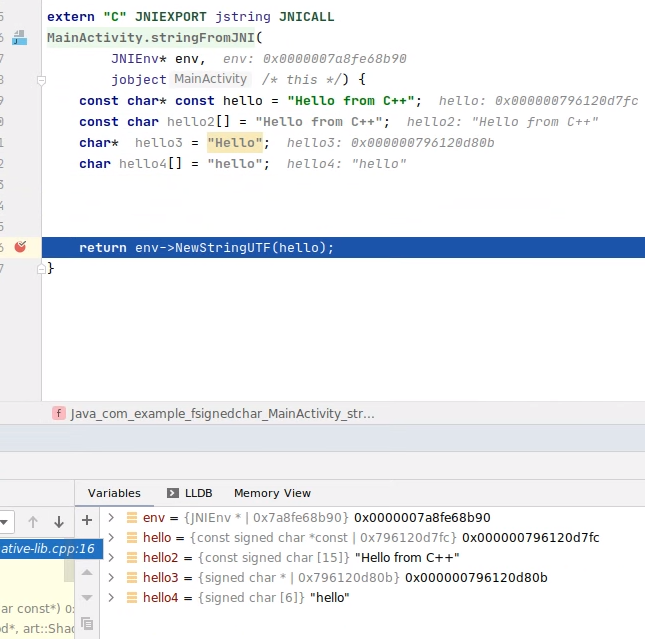Open the Memory View tab

tap(272, 493)
